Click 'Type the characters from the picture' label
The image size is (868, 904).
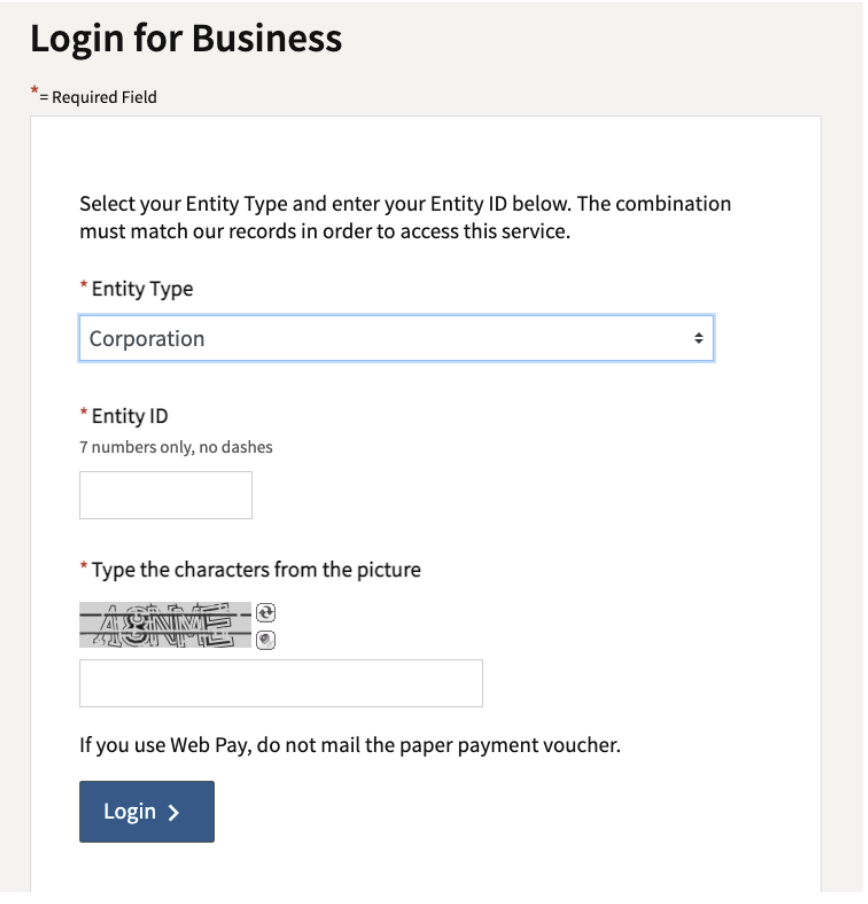(x=257, y=572)
